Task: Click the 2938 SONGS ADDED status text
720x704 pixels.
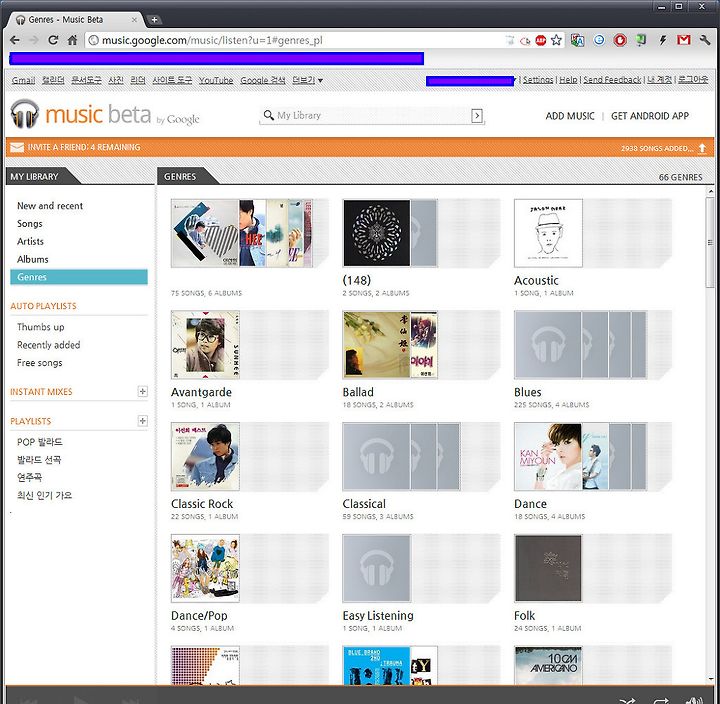Action: click(657, 148)
